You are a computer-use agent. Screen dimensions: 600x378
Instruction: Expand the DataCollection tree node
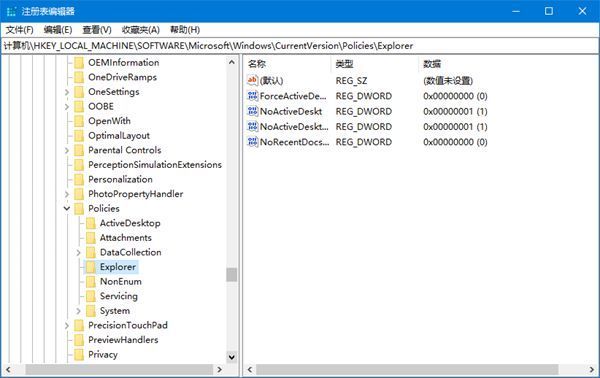(x=78, y=253)
